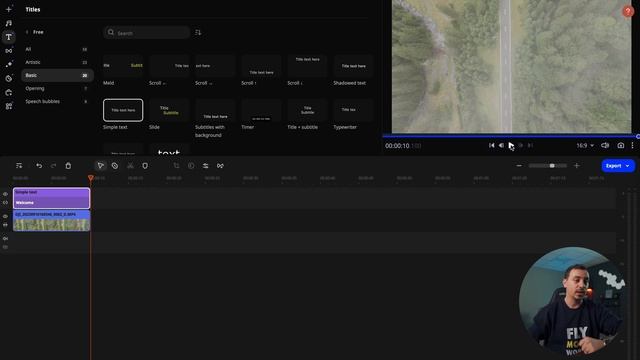This screenshot has height=360, width=640.
Task: Open the sidebar tab below Stickers
Action: (9, 92)
